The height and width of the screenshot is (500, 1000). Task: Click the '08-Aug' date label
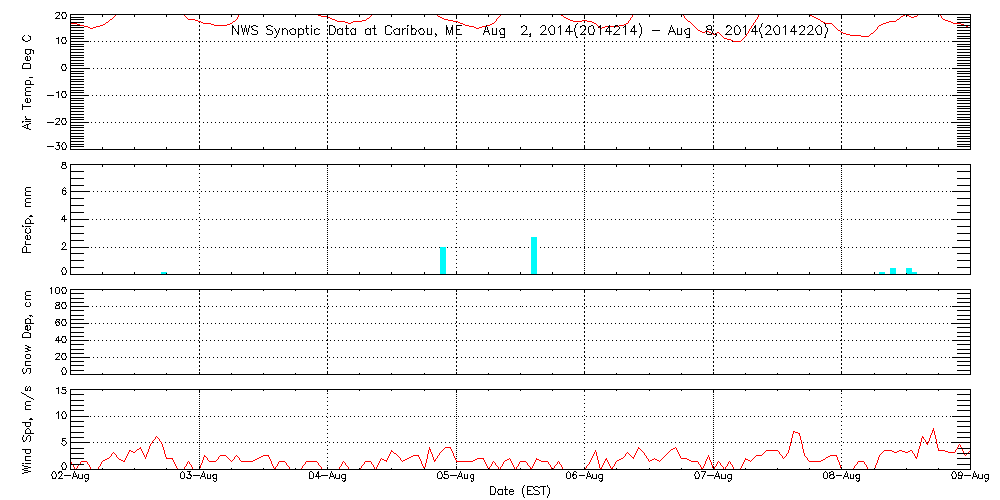point(842,477)
